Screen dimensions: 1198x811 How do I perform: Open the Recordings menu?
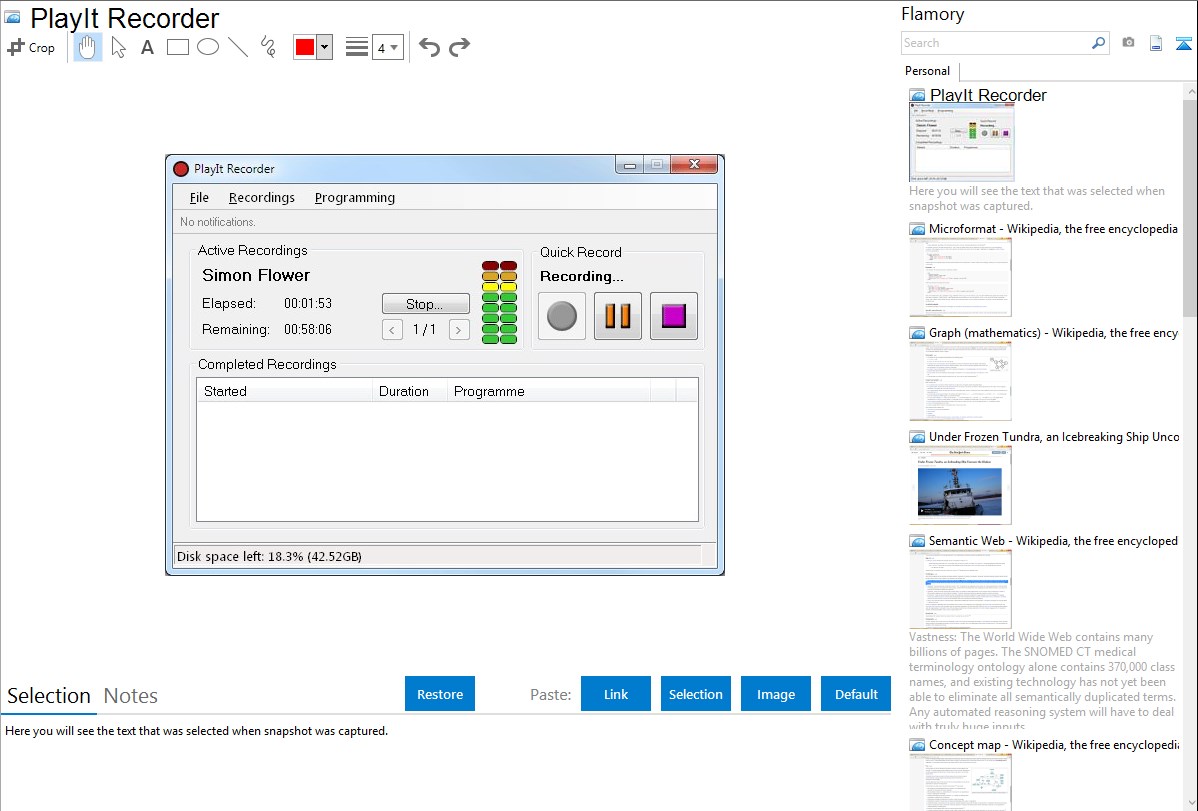tap(261, 197)
